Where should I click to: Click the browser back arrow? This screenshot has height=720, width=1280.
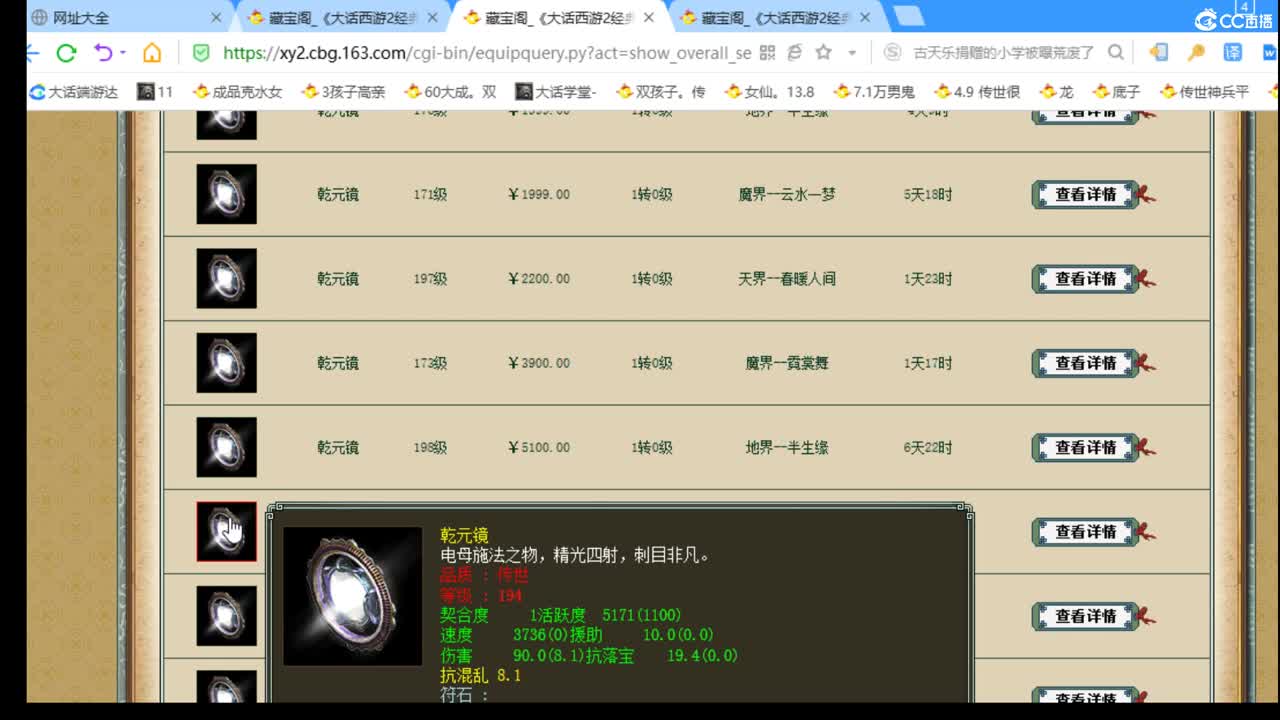pyautogui.click(x=33, y=53)
